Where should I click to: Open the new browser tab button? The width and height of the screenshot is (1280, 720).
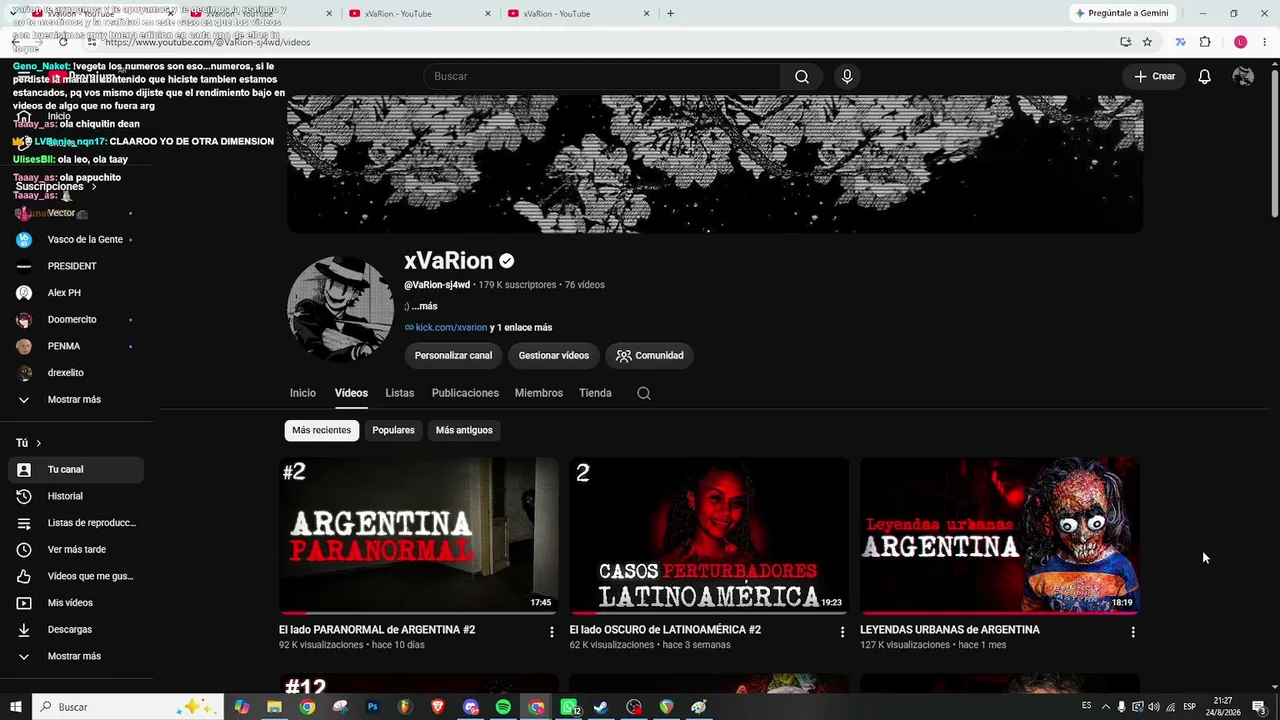(x=670, y=13)
